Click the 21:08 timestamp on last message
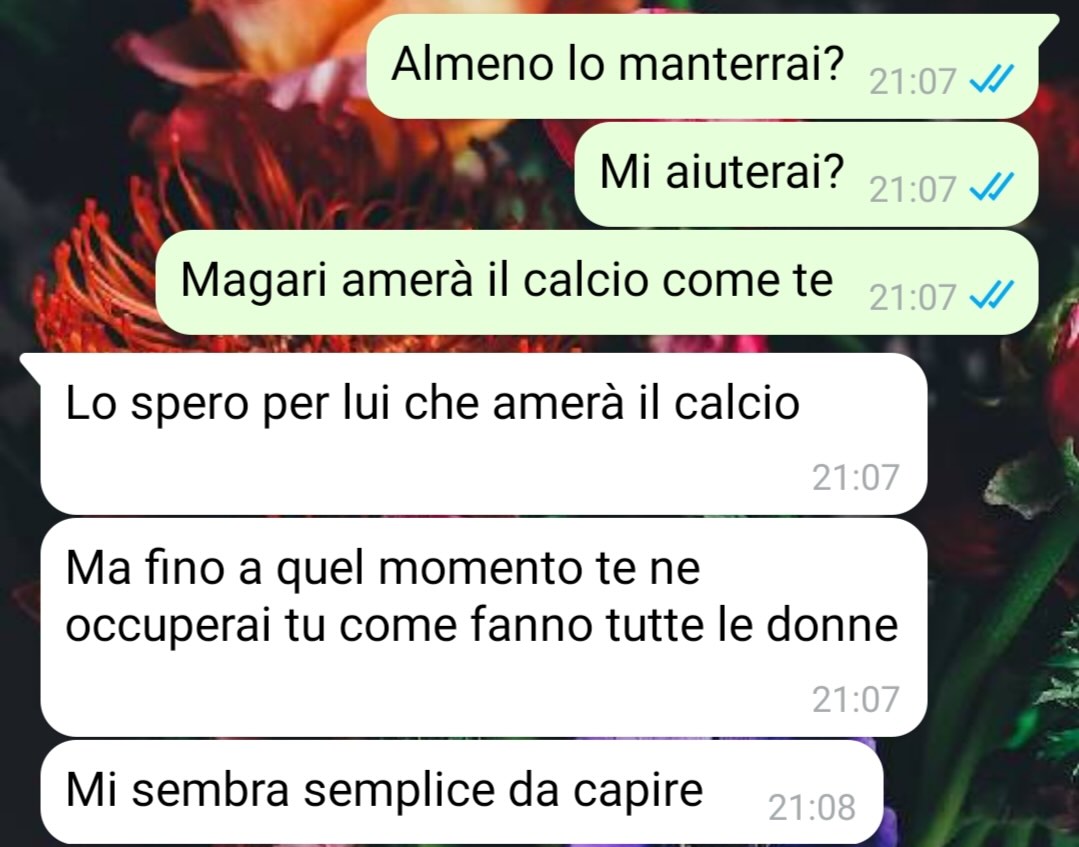1079x847 pixels. (811, 807)
